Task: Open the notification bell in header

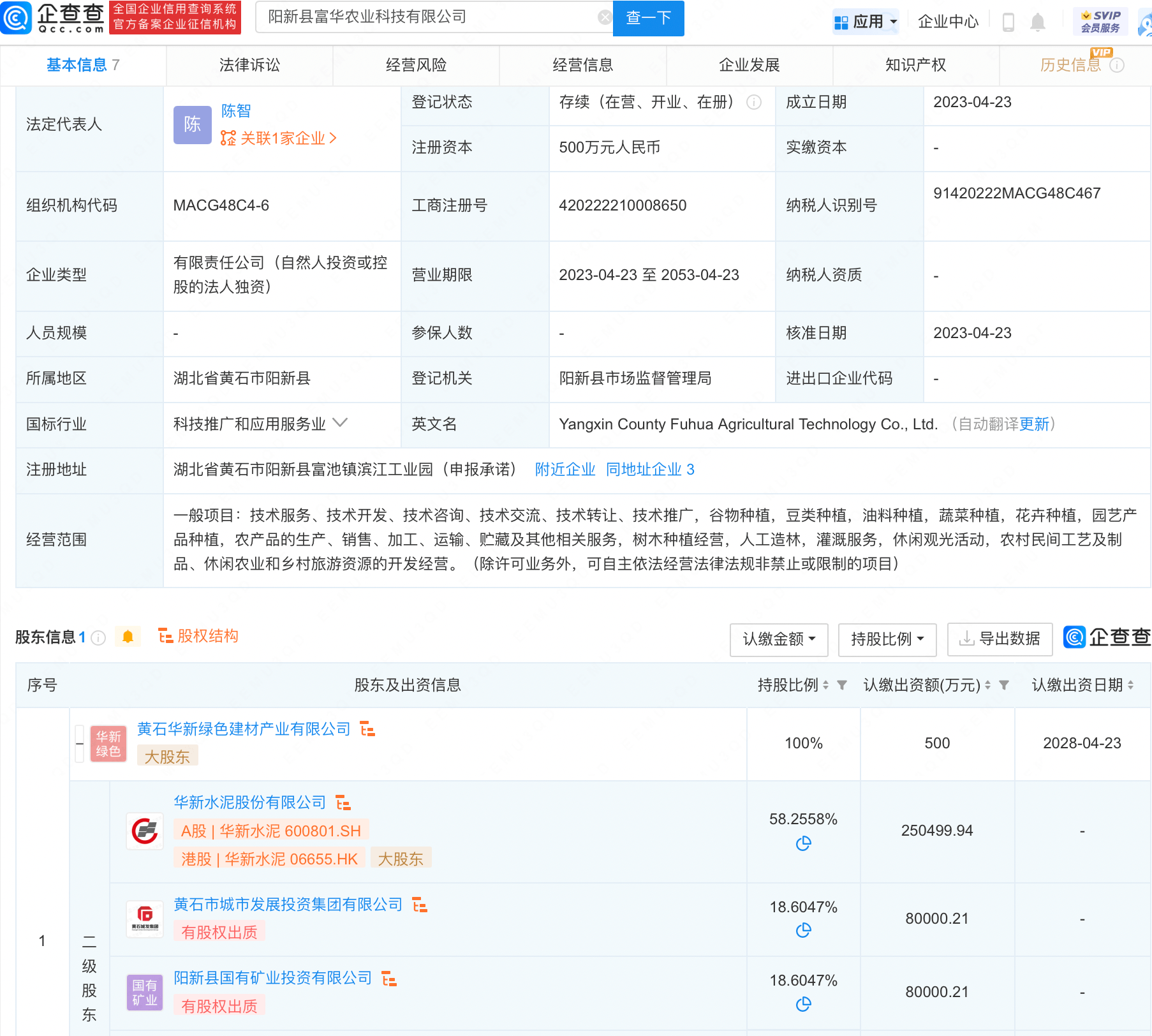Action: click(1038, 22)
